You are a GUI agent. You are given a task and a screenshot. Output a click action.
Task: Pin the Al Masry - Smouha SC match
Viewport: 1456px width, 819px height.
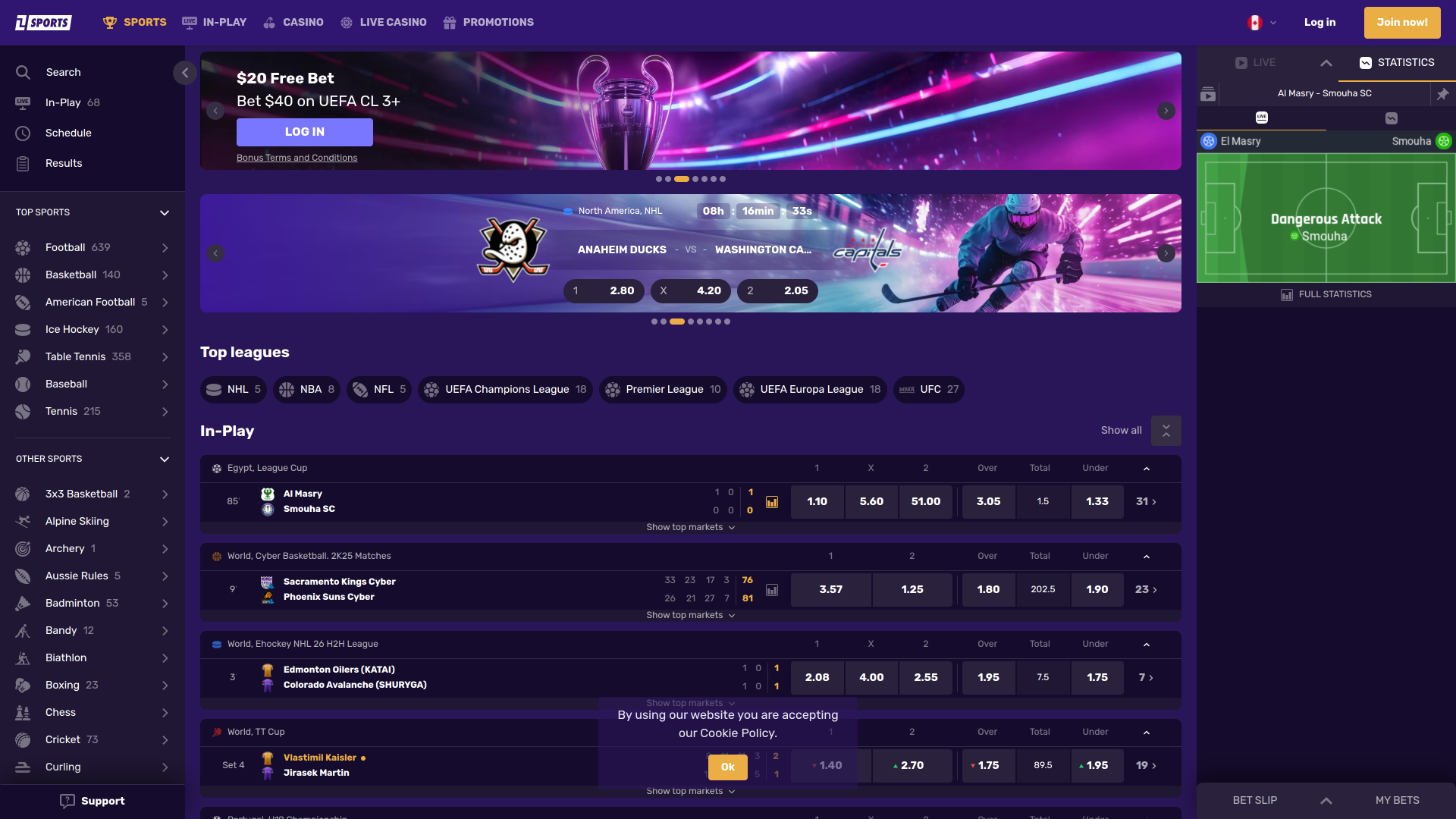pos(1442,94)
